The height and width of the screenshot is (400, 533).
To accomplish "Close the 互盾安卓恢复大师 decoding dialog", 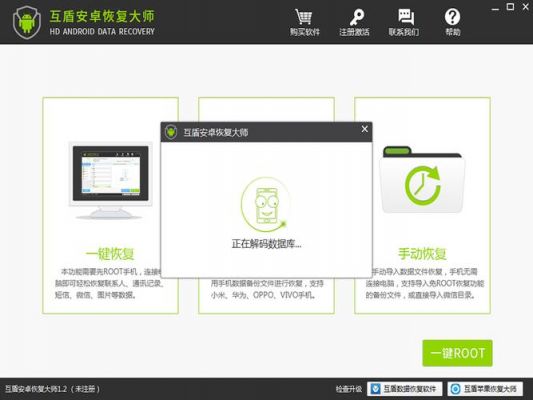I will (x=364, y=129).
